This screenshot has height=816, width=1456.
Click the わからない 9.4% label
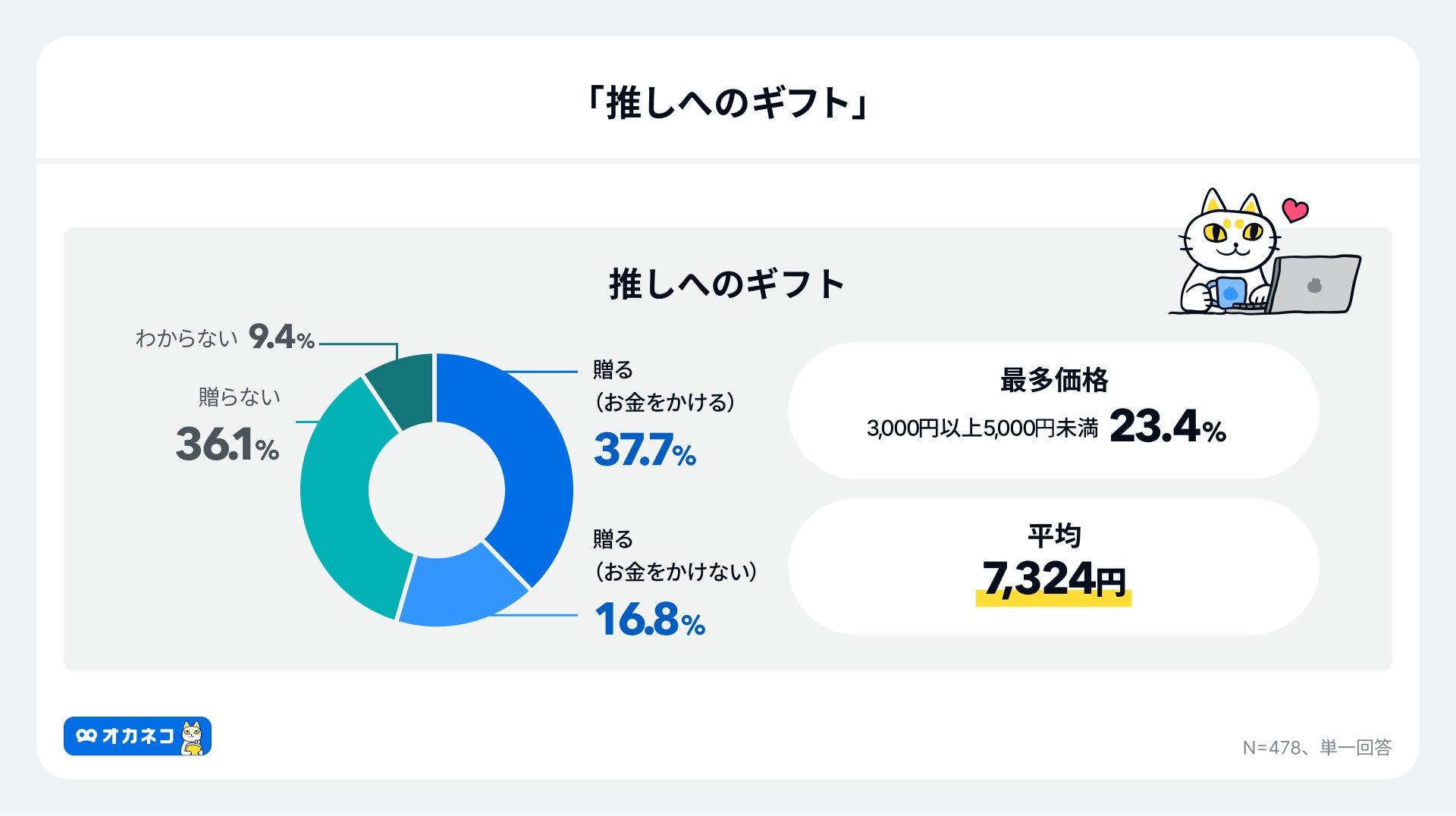click(x=224, y=337)
